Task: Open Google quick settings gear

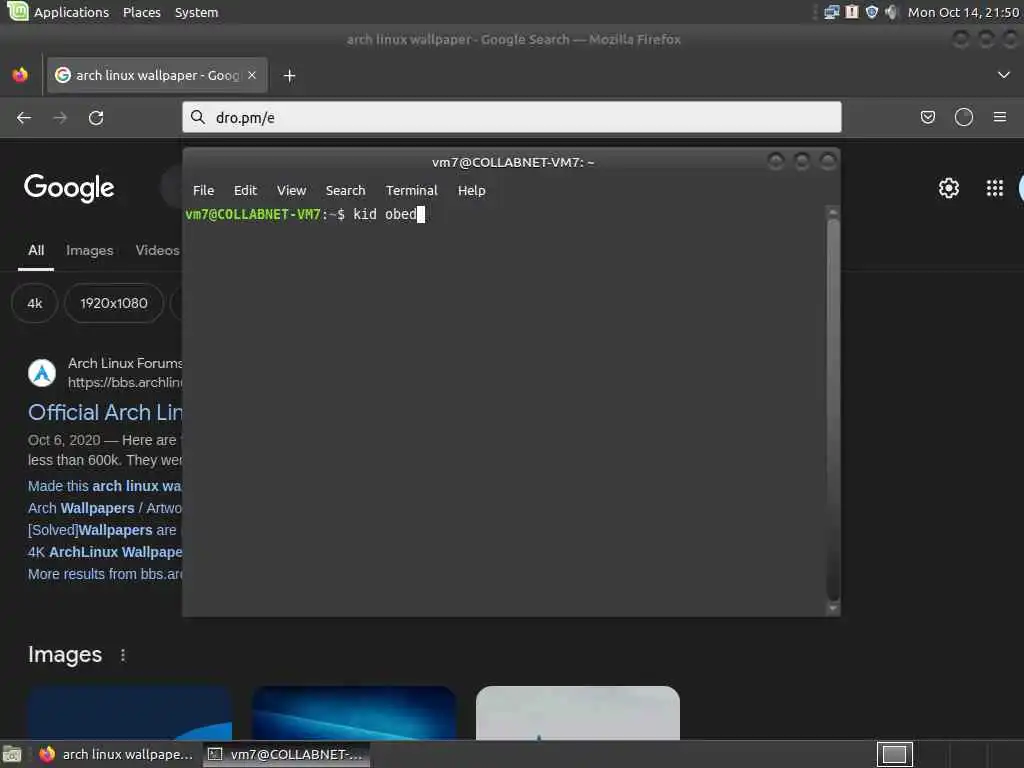Action: (948, 188)
